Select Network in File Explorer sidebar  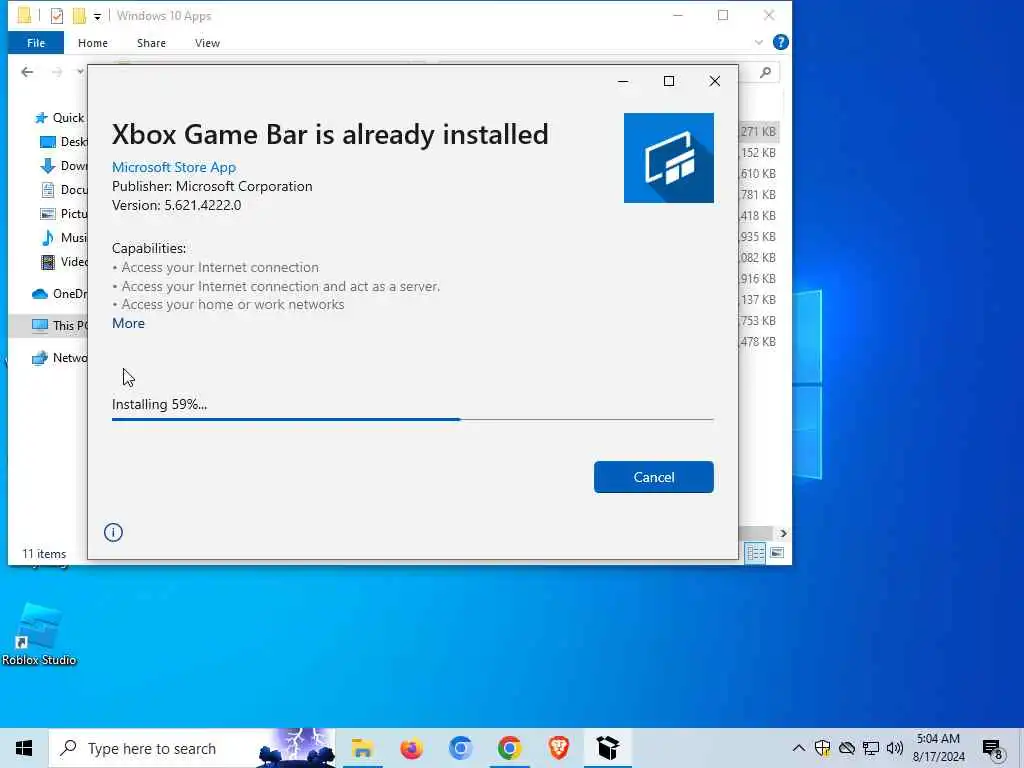tap(59, 358)
